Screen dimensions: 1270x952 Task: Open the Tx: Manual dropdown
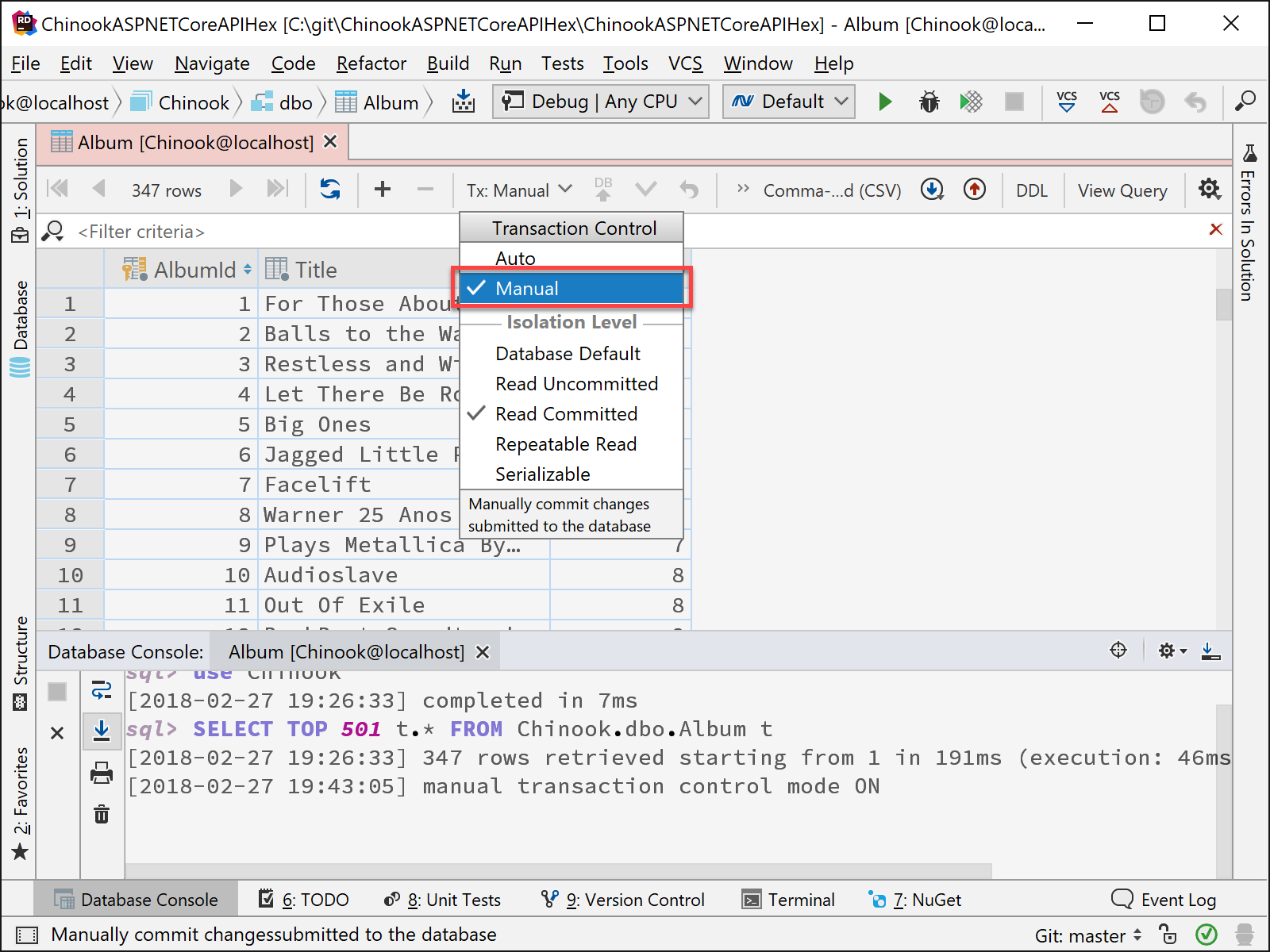(519, 190)
